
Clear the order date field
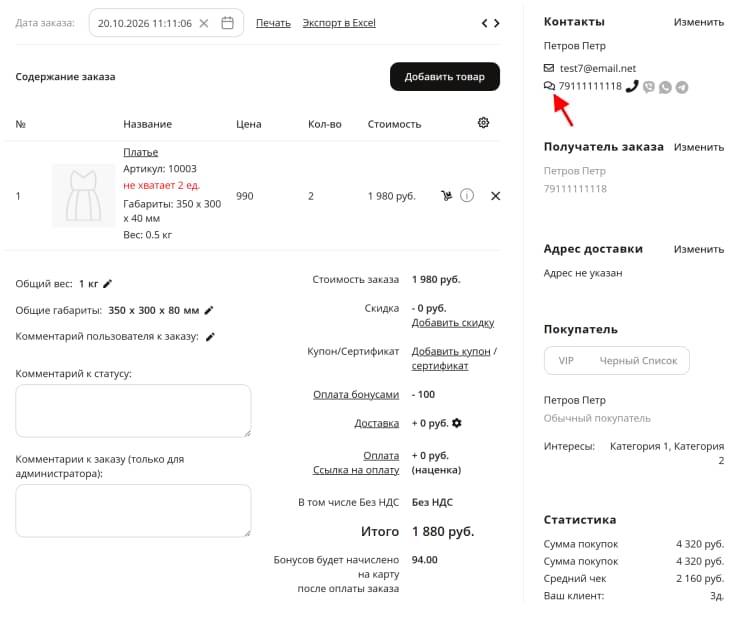[x=204, y=23]
